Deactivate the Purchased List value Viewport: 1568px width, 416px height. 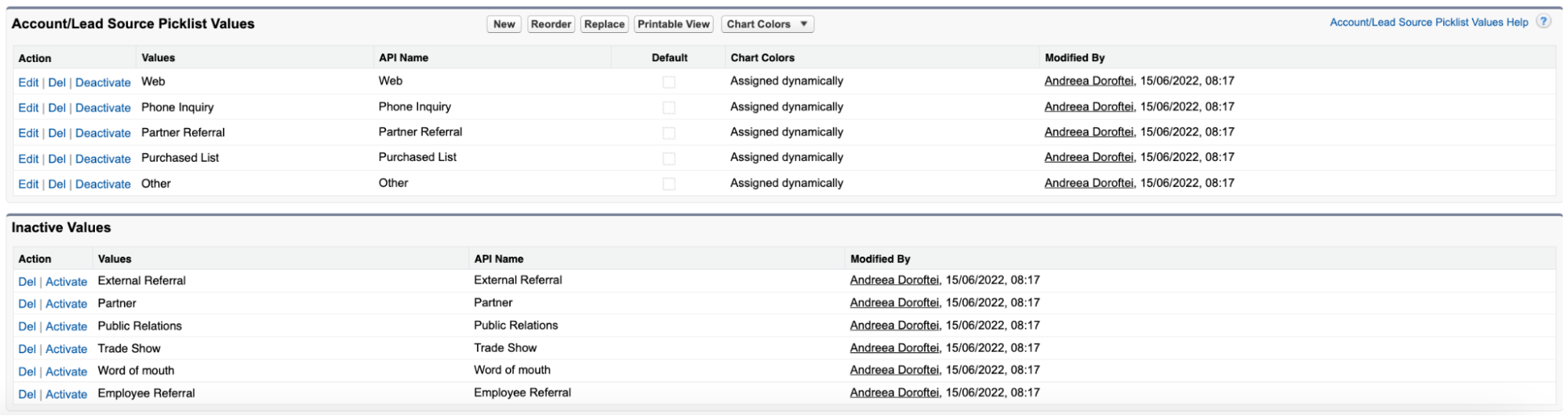pos(103,159)
